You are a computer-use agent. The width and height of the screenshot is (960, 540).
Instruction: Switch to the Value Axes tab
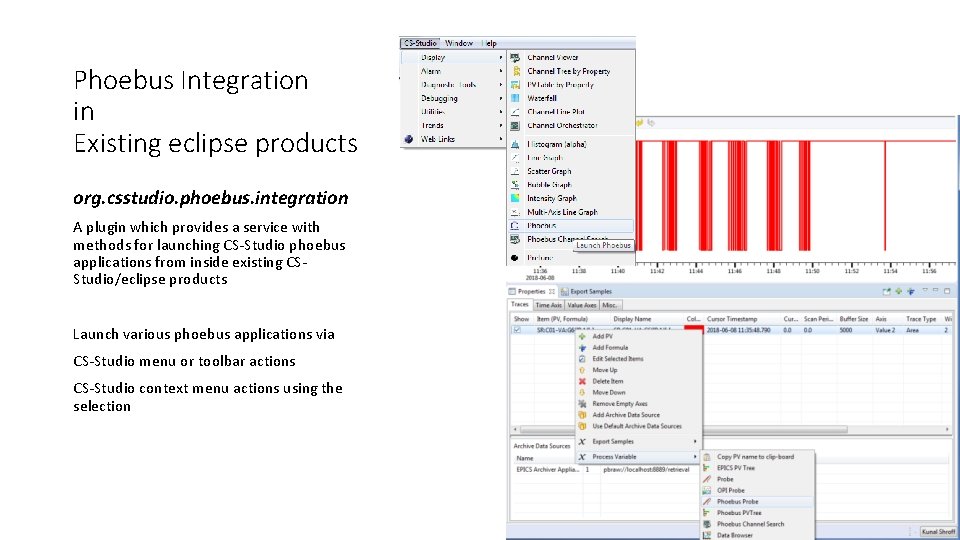(x=582, y=305)
